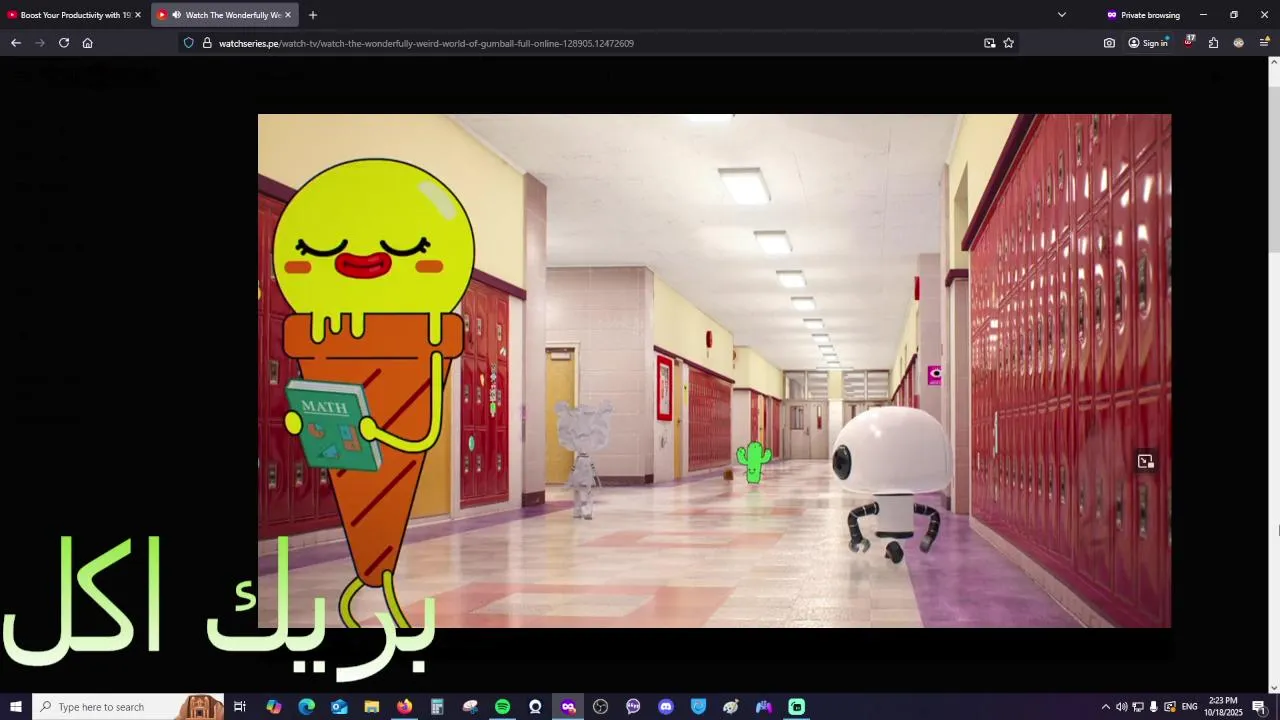Launch Copilot from the taskbar

click(274, 707)
